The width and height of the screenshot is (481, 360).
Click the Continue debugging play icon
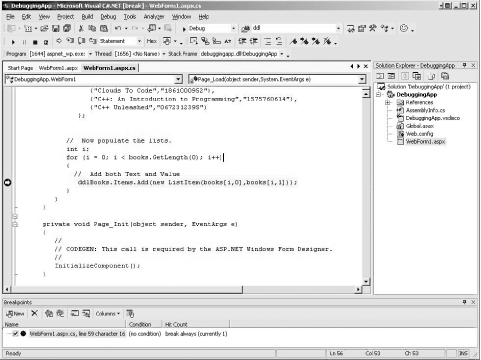pyautogui.click(x=13, y=42)
